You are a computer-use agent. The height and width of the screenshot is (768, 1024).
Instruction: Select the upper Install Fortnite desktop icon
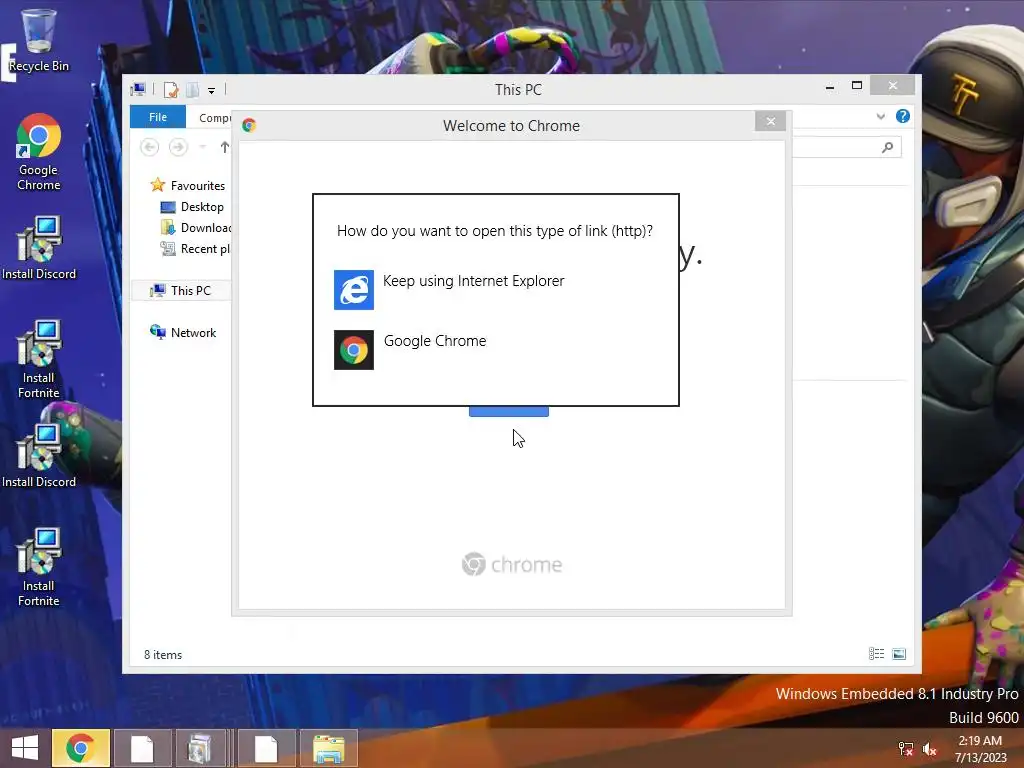click(x=39, y=359)
